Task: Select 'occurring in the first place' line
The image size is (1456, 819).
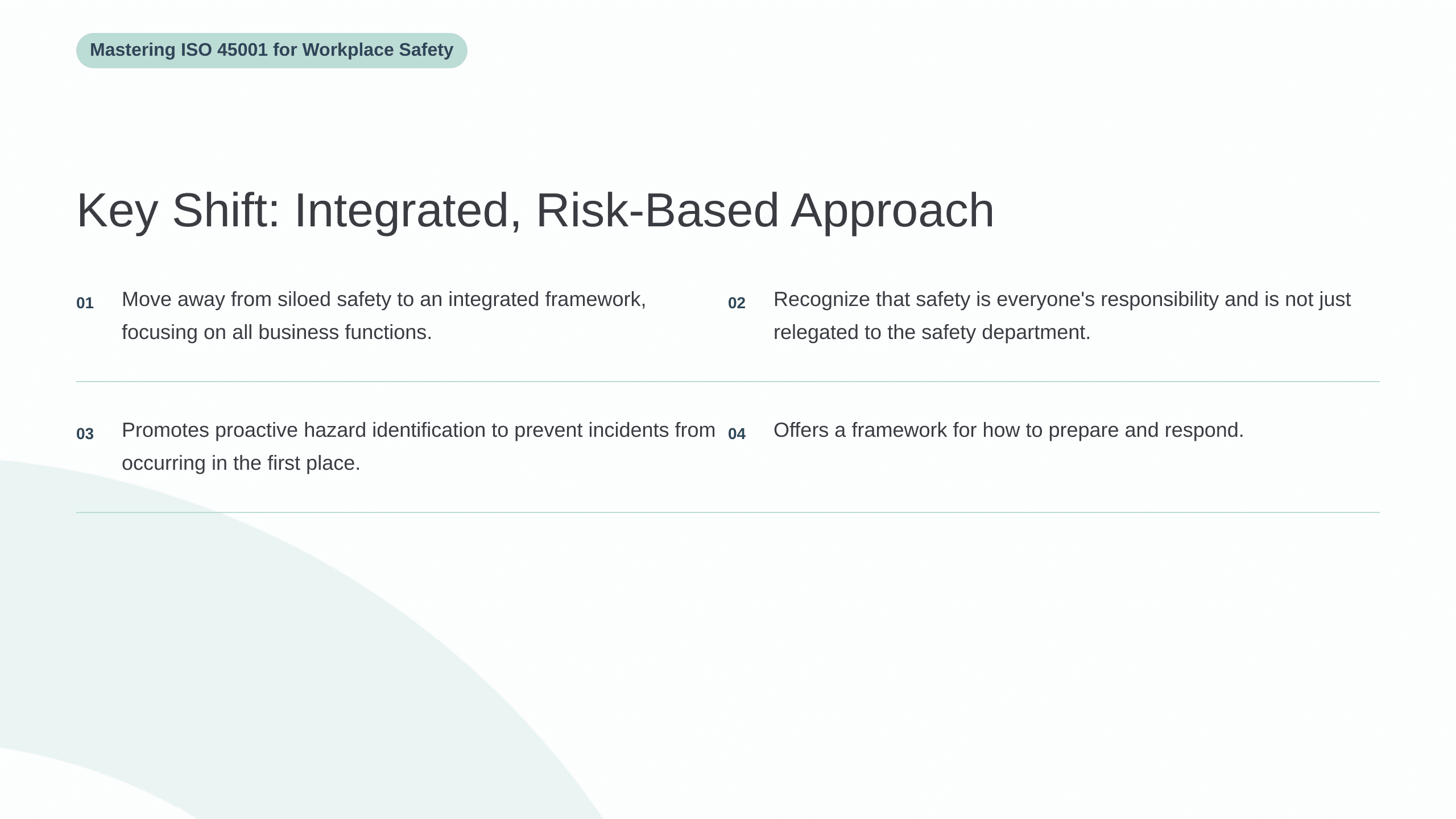Action: (x=241, y=463)
